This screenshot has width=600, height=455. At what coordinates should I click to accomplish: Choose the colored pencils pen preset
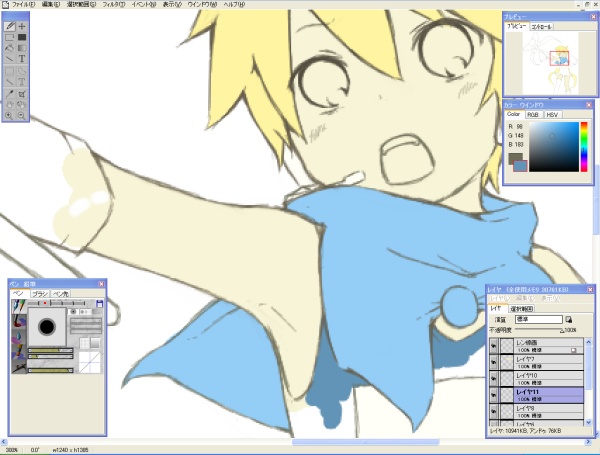pyautogui.click(x=19, y=306)
